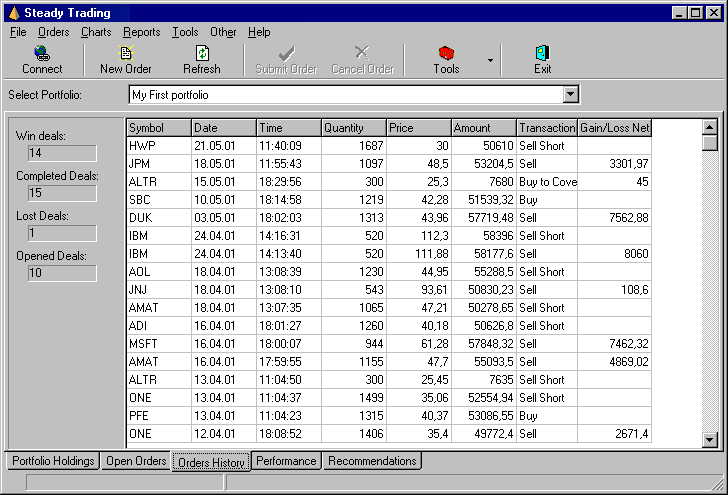The height and width of the screenshot is (495, 728).
Task: Sort by the Amount column header
Action: tap(484, 128)
